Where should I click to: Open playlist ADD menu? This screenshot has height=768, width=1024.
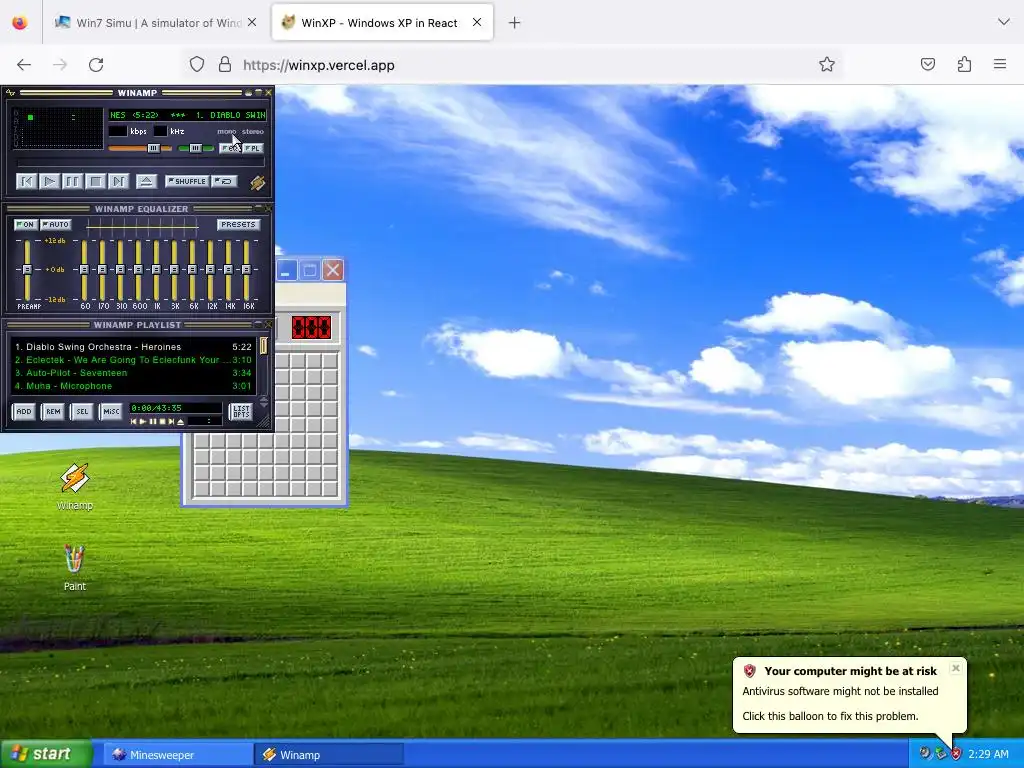[x=24, y=411]
